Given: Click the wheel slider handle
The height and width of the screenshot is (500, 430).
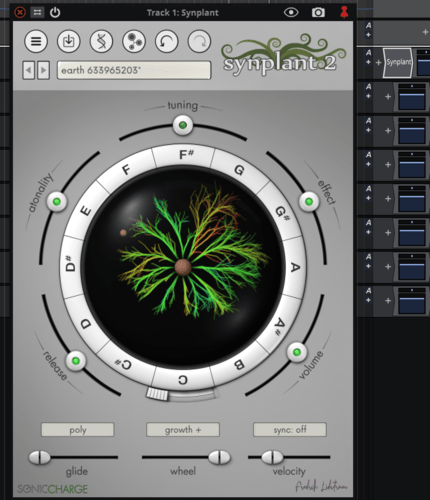Looking at the screenshot, I should pos(219,457).
